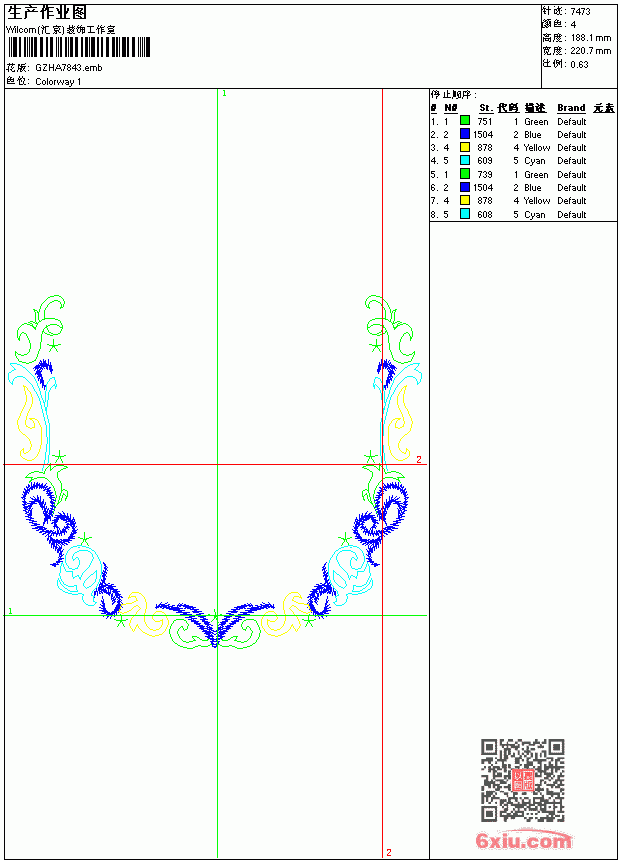Click the St. column header
Image resolution: width=620 pixels, height=860 pixels.
(486, 108)
